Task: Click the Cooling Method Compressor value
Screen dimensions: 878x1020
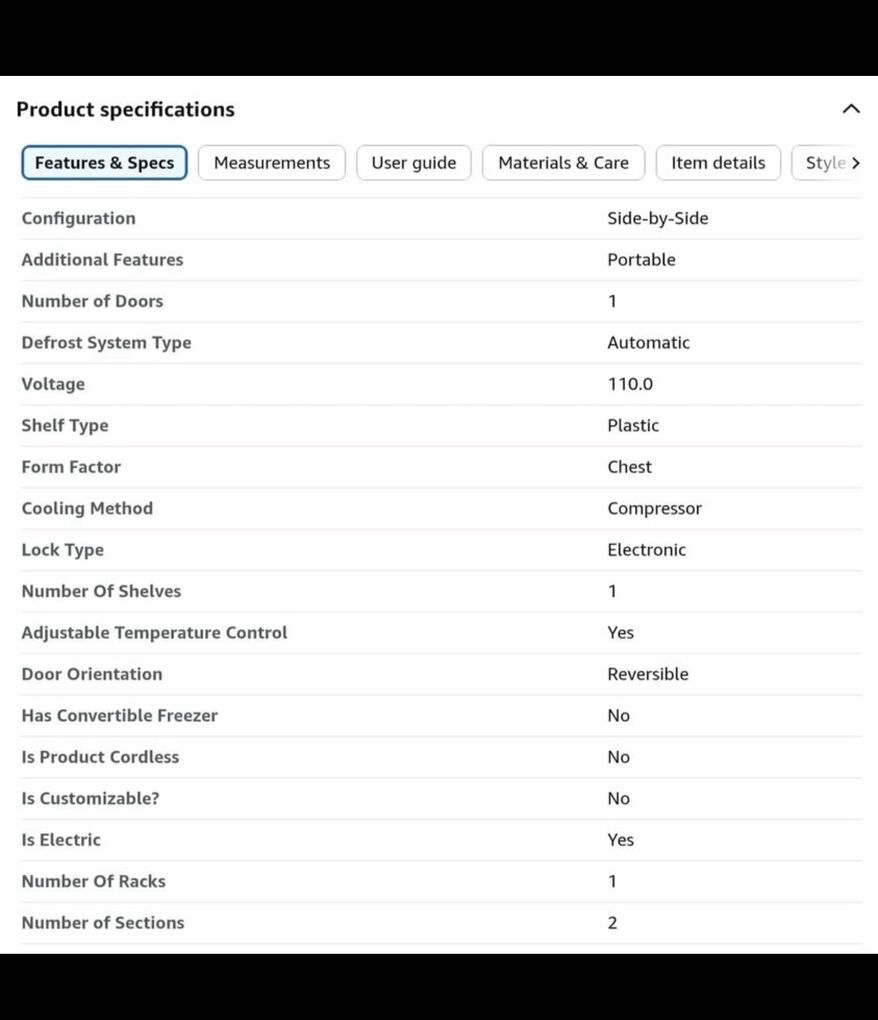Action: [x=654, y=508]
